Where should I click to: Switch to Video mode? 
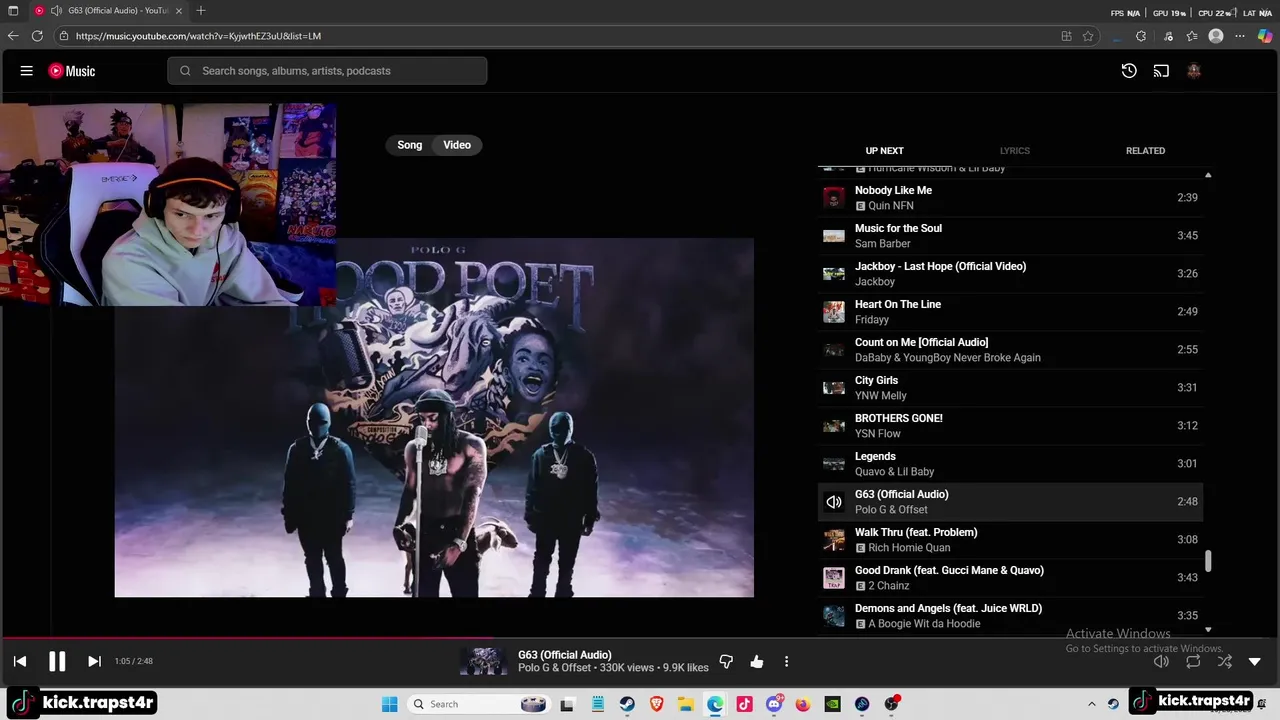(x=457, y=145)
